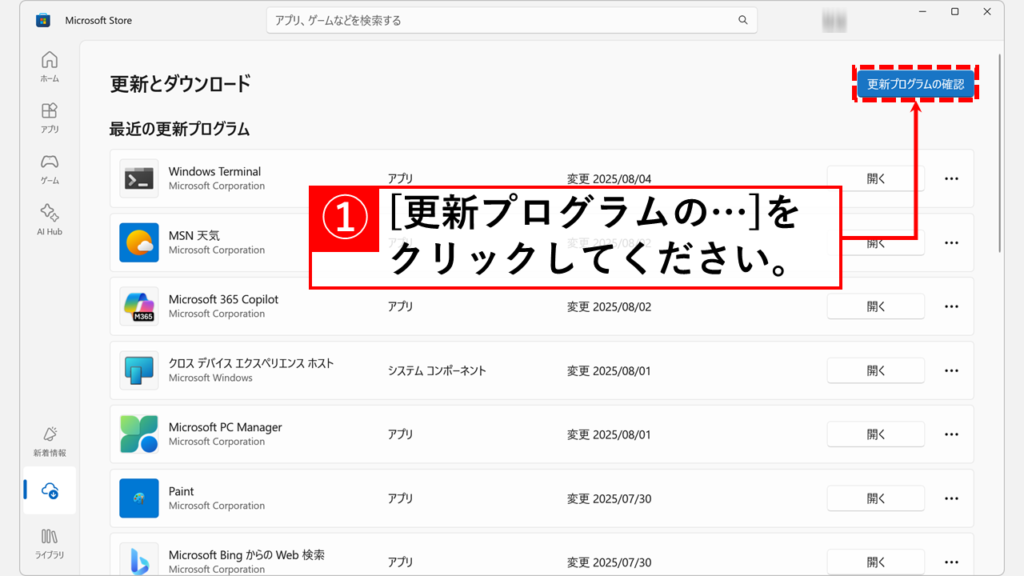Select the Windows Terminal app name
This screenshot has height=576, width=1024.
coord(214,171)
